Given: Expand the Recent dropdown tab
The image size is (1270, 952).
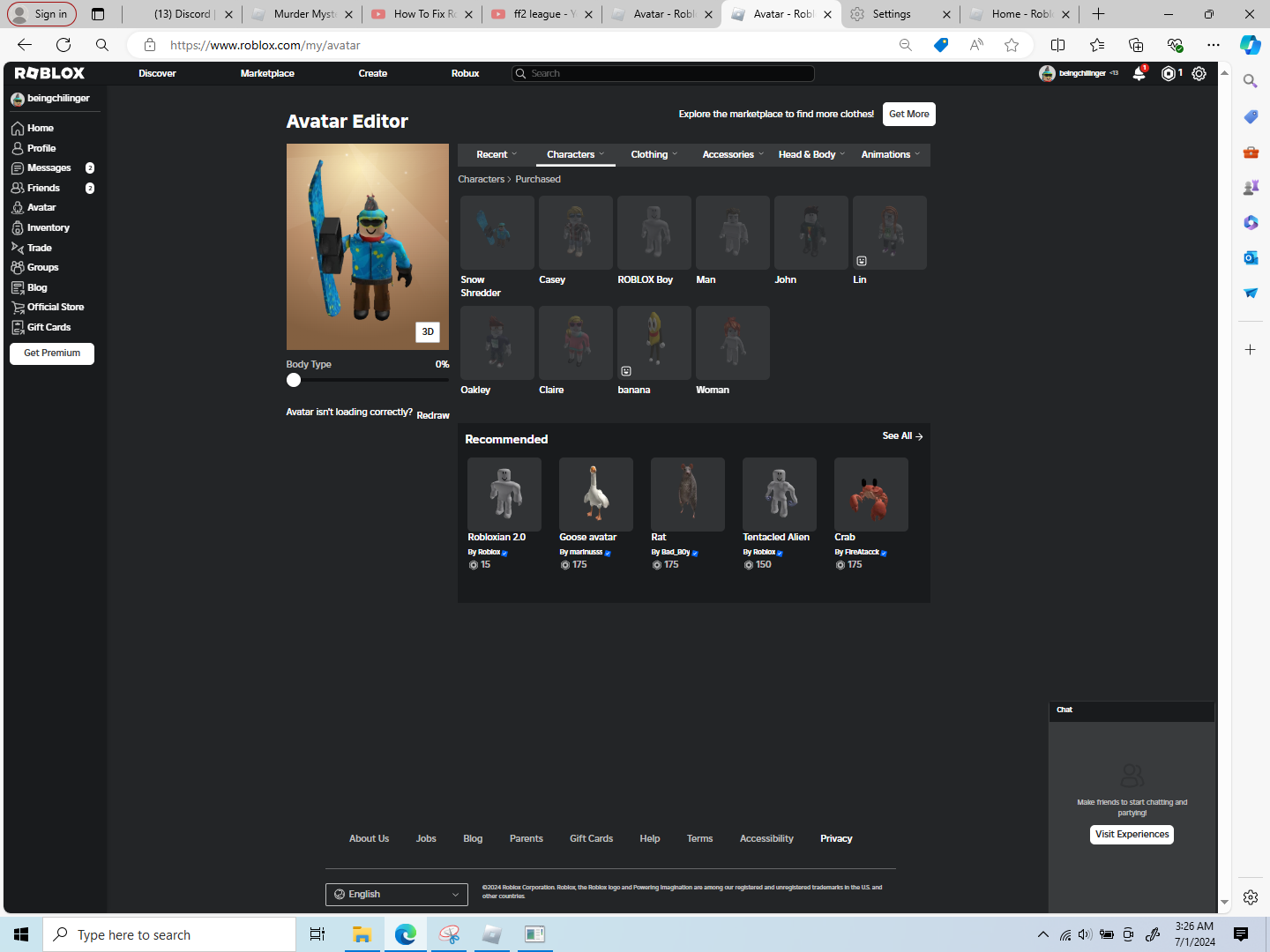Looking at the screenshot, I should (497, 154).
